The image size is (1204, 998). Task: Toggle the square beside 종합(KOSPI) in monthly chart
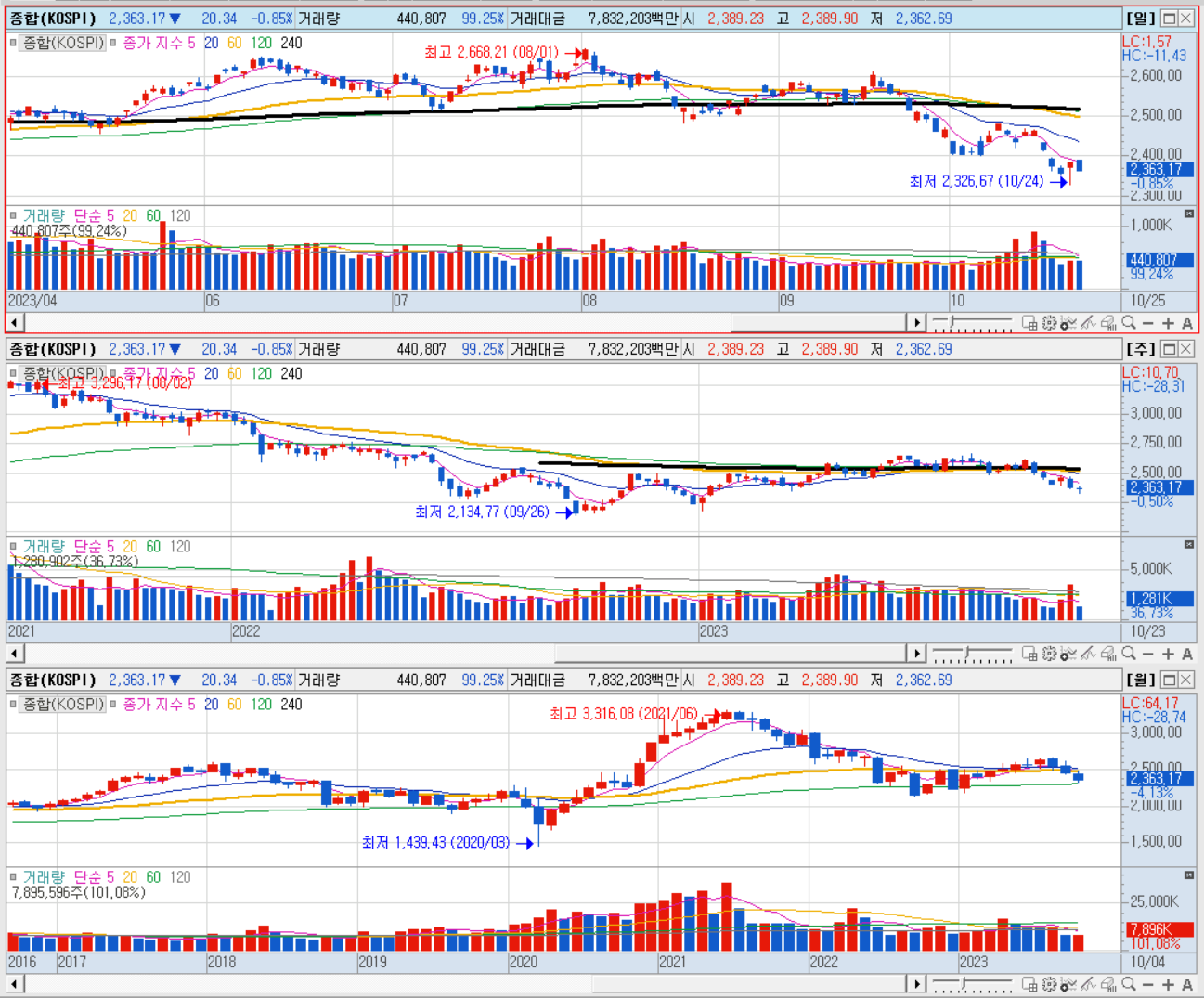click(x=14, y=704)
